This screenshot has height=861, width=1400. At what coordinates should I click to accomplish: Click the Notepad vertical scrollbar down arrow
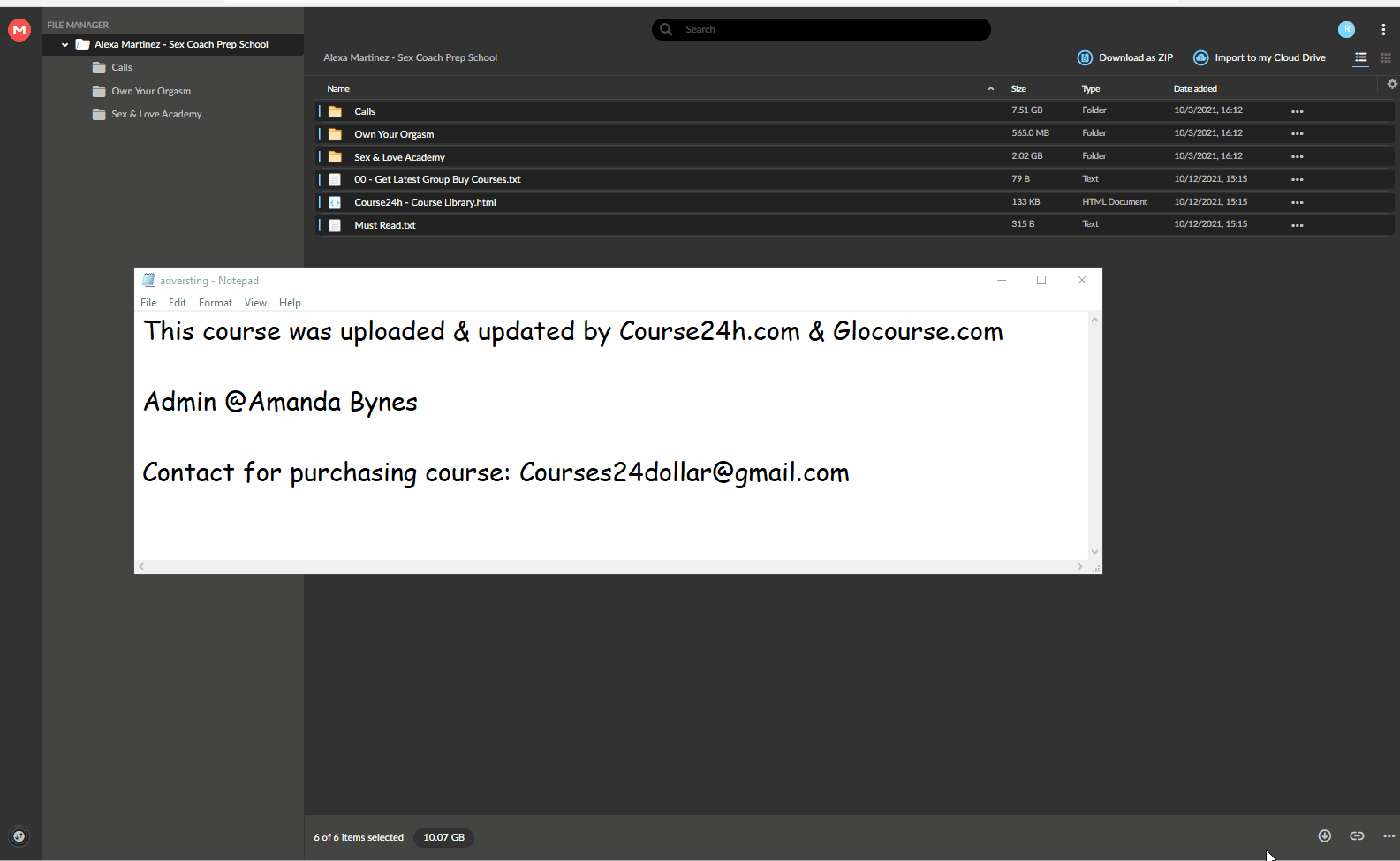[1094, 552]
